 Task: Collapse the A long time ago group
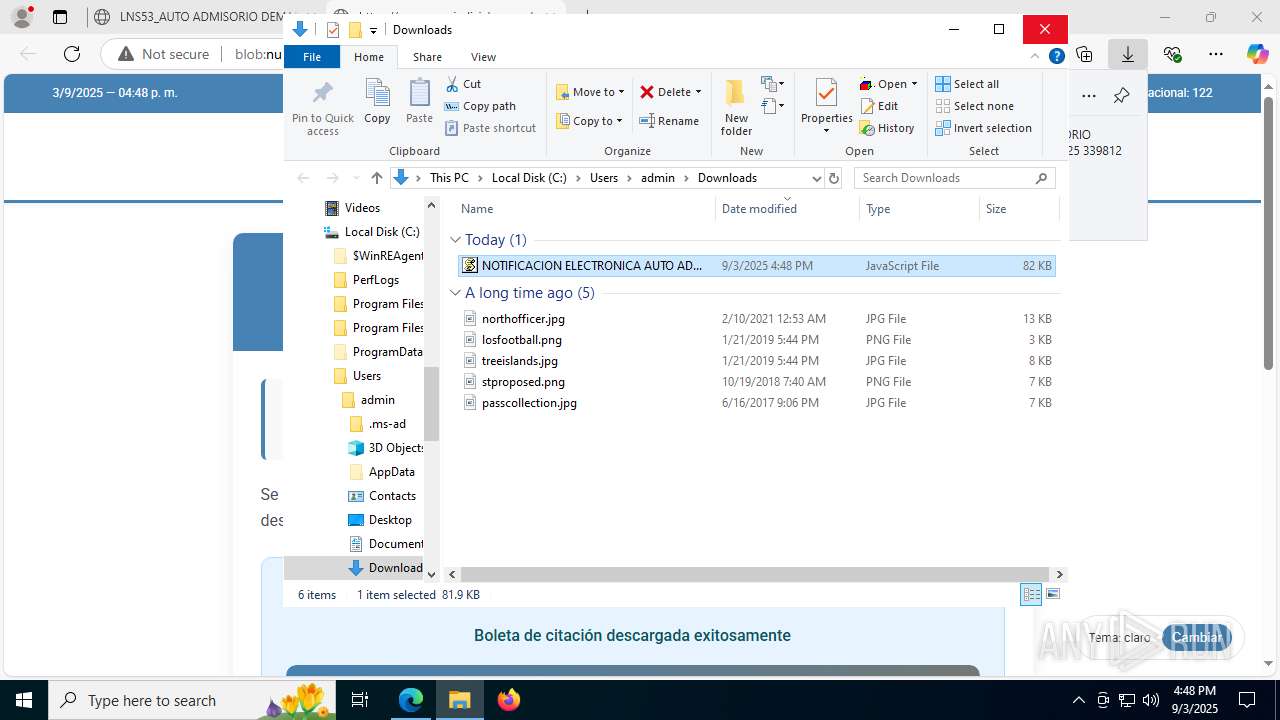(x=455, y=293)
